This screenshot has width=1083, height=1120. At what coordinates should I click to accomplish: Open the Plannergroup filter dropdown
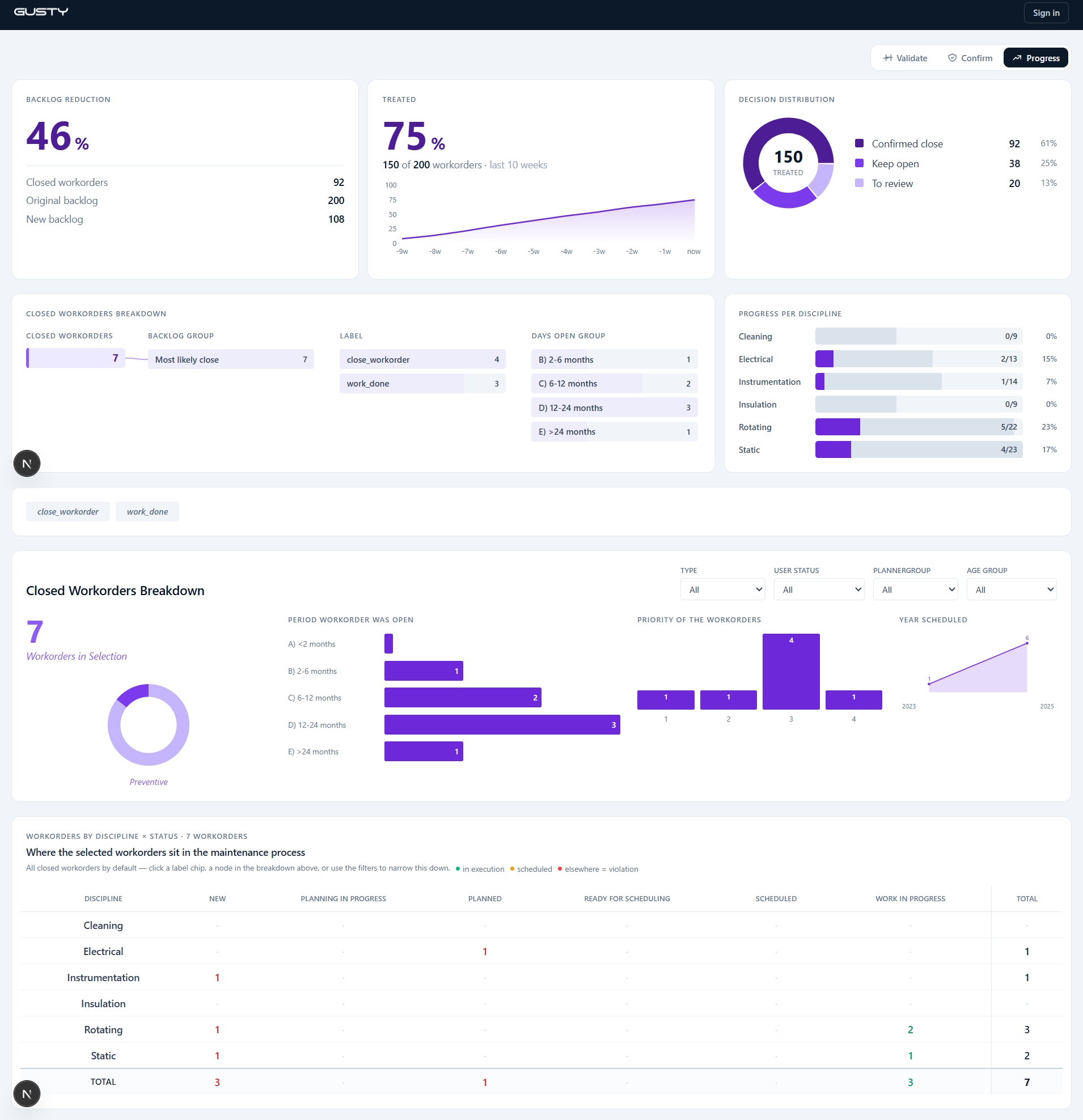point(916,589)
